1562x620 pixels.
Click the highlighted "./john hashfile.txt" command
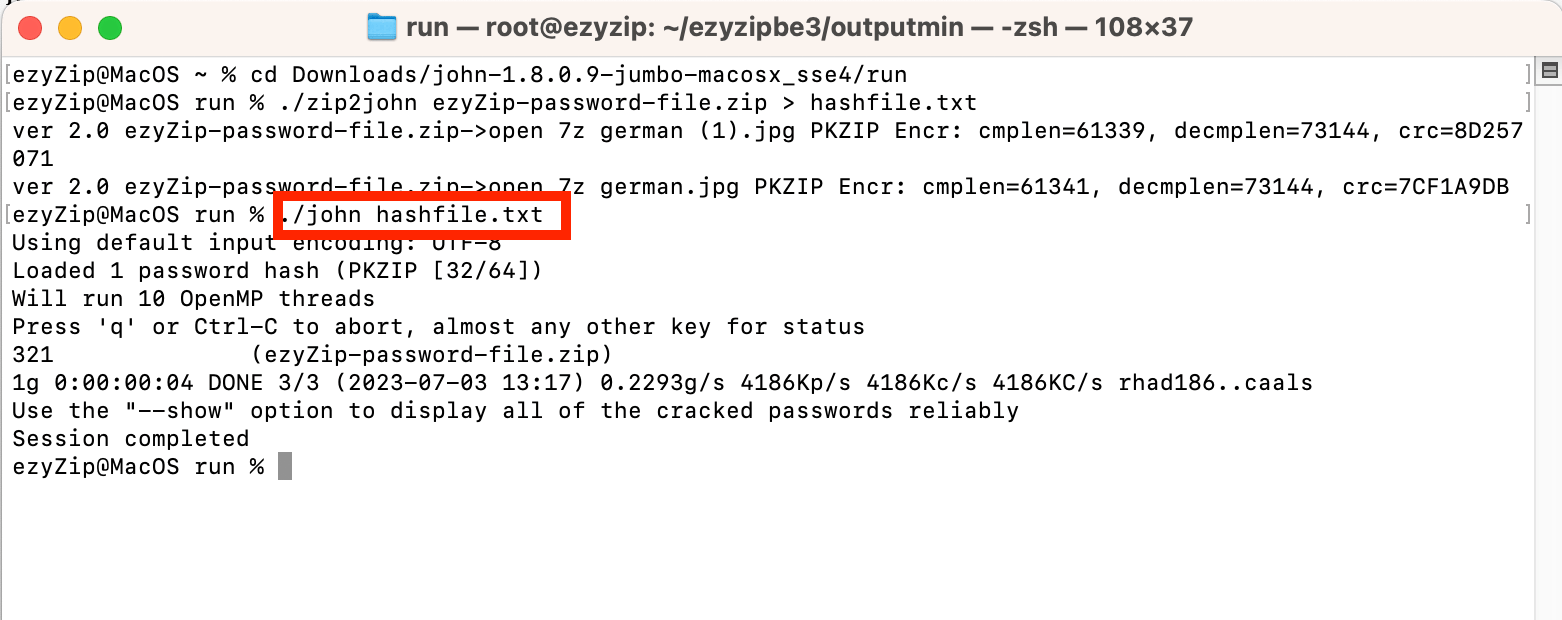pyautogui.click(x=418, y=215)
